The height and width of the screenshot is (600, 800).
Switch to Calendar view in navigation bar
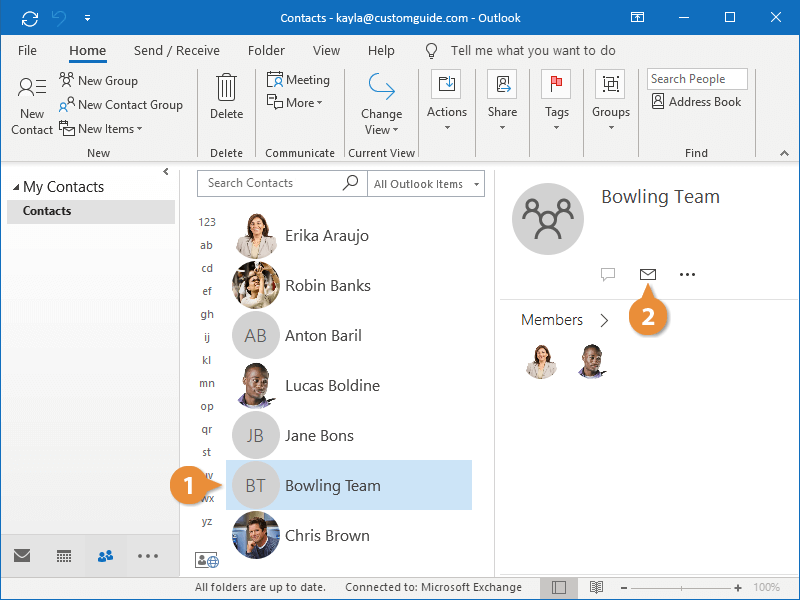point(64,556)
